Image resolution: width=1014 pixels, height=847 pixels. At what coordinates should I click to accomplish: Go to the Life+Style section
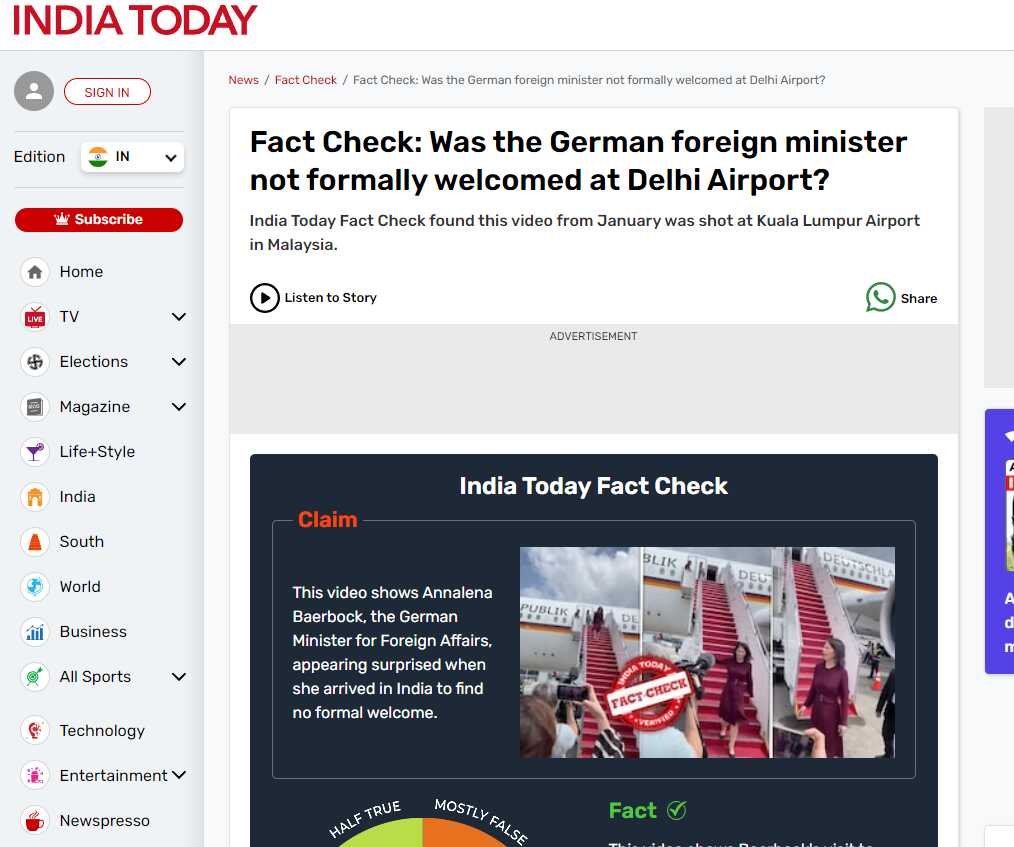pos(97,452)
